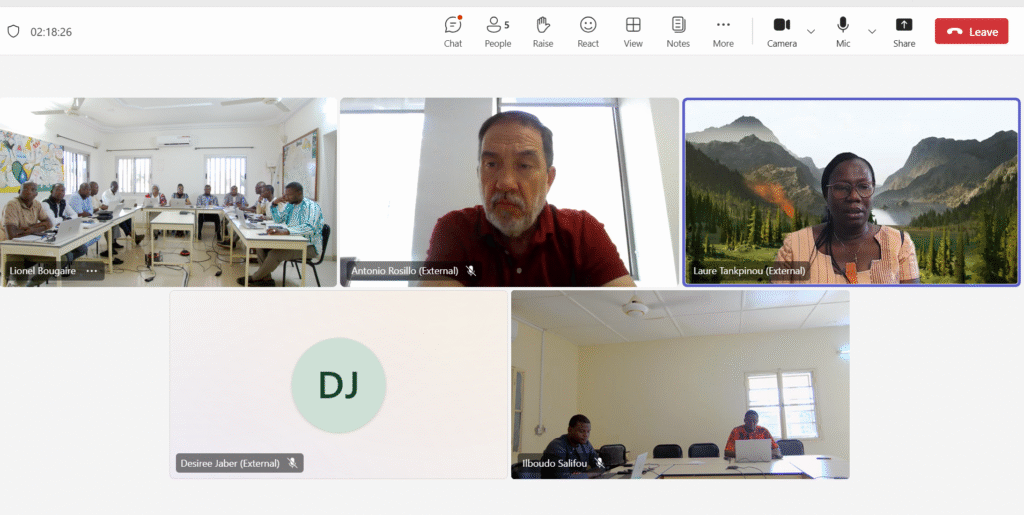Select Ilboudo Salifou's video tile
The height and width of the screenshot is (515, 1024).
click(x=680, y=384)
